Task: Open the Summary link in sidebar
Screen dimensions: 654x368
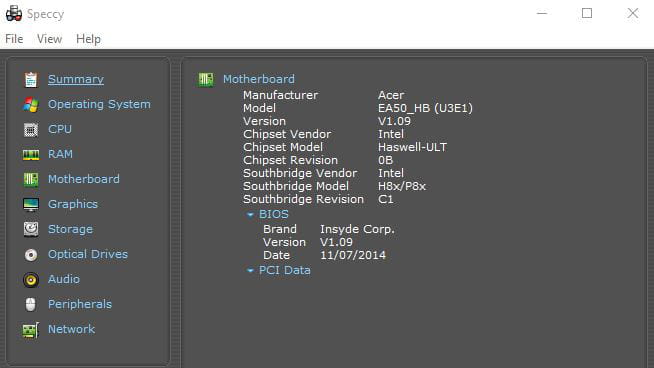Action: 76,79
